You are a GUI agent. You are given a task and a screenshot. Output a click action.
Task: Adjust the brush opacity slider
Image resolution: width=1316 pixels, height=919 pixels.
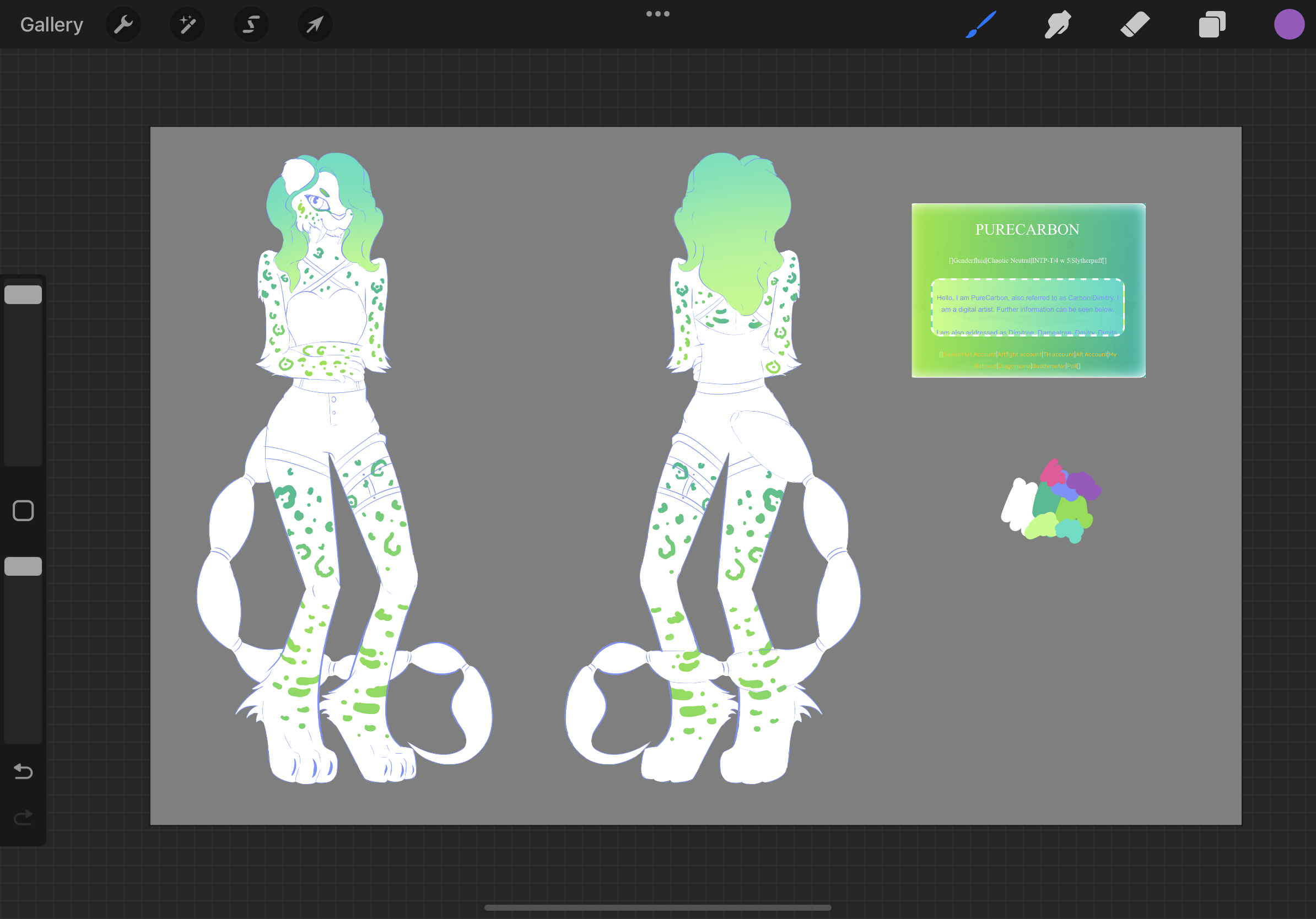(23, 566)
